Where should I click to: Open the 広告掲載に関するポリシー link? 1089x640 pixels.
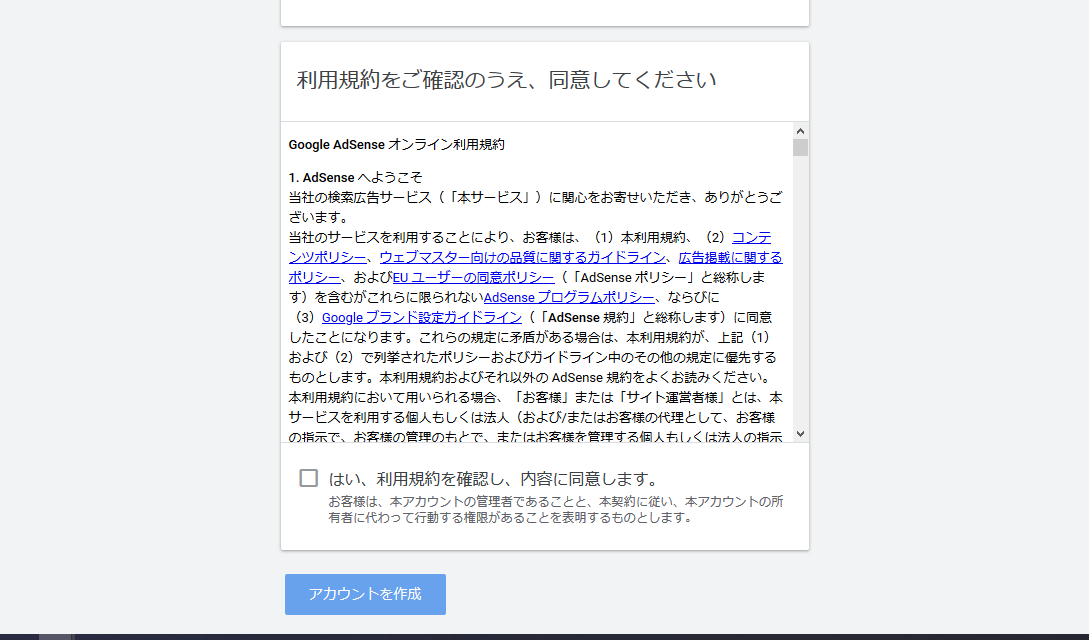[730, 258]
